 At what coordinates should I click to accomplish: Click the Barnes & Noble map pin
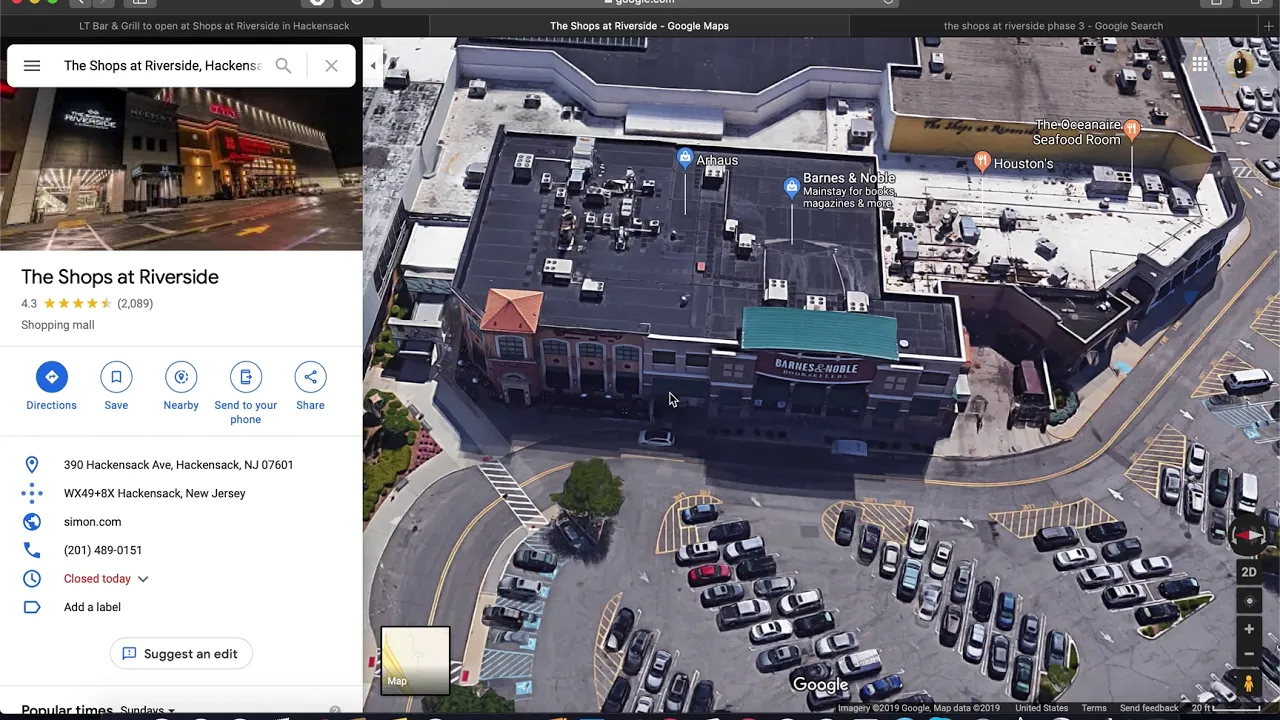point(792,187)
